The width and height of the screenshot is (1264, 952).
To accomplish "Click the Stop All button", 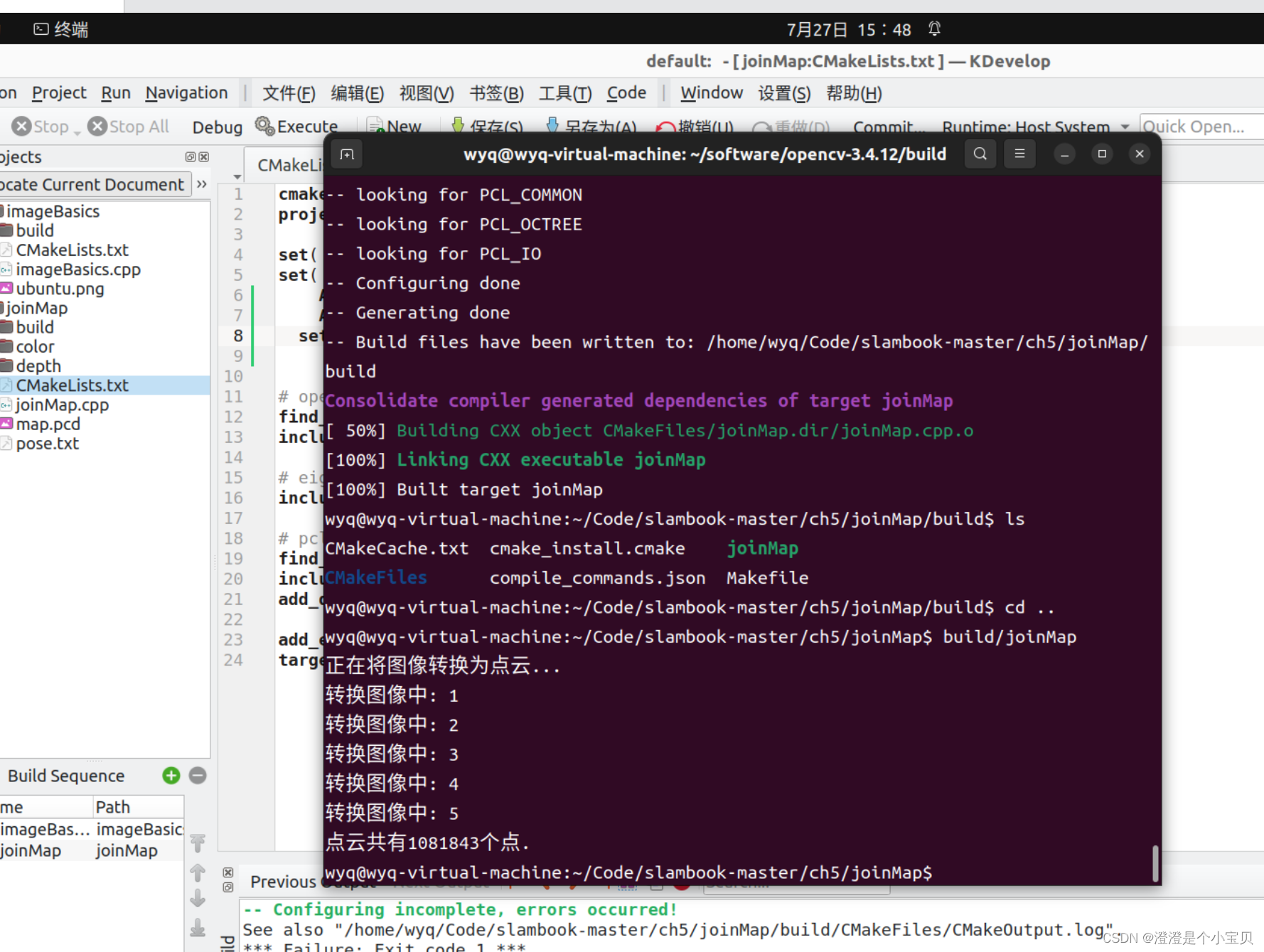I will [x=129, y=127].
